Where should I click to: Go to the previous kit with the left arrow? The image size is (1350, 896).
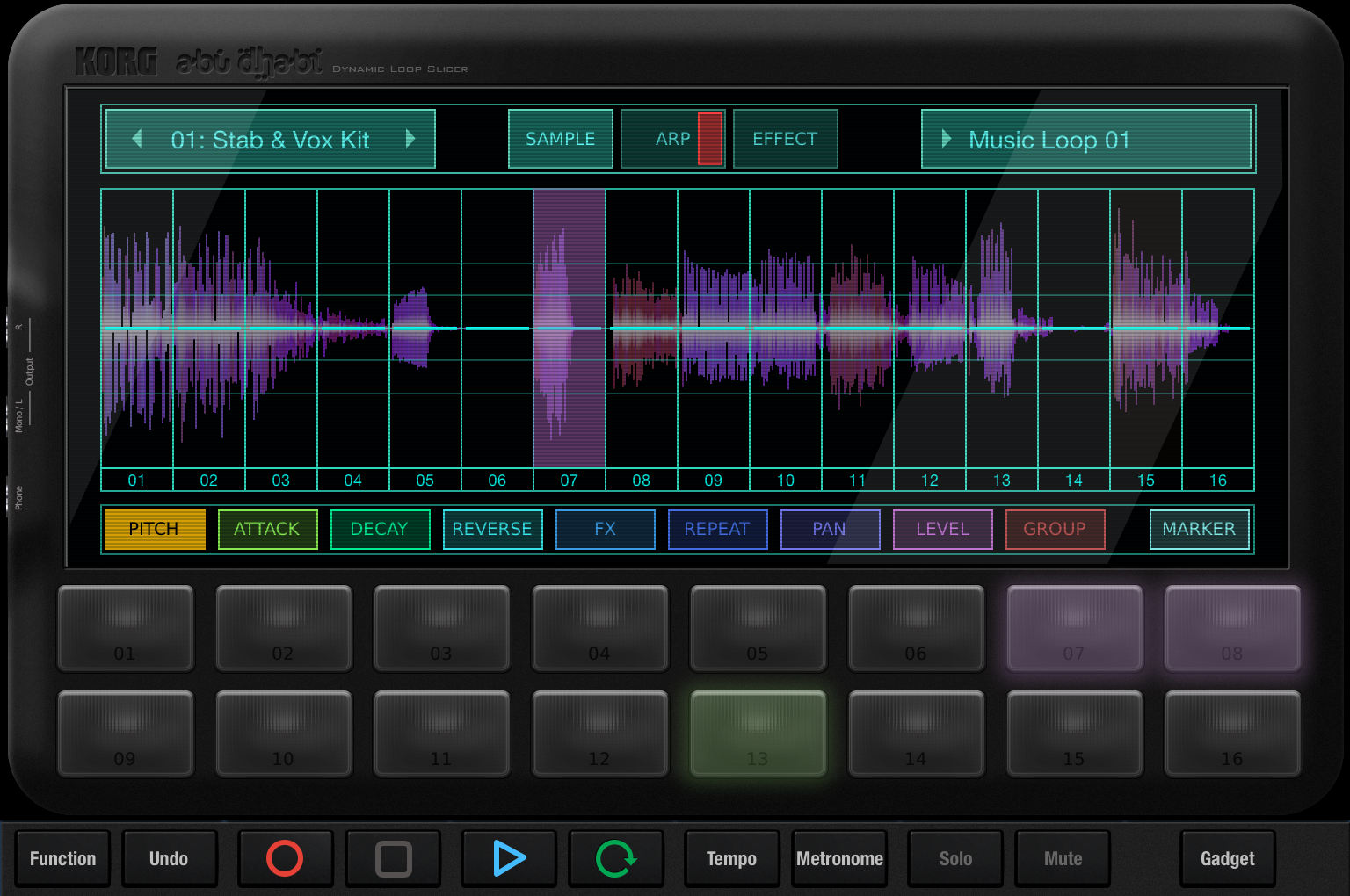click(x=137, y=139)
